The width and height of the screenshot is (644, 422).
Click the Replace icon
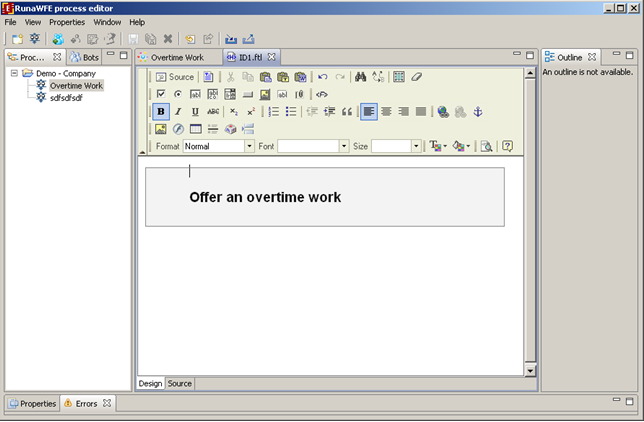378,77
